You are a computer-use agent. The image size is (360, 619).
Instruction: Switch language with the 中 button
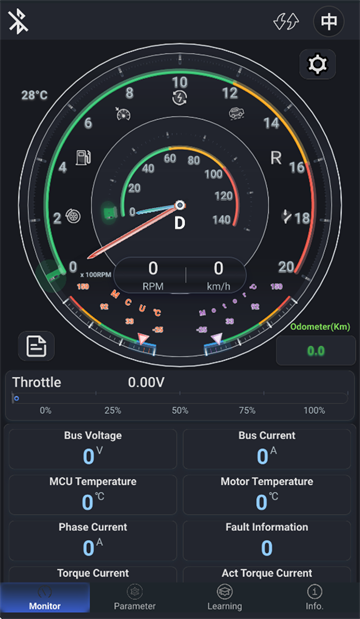click(328, 22)
